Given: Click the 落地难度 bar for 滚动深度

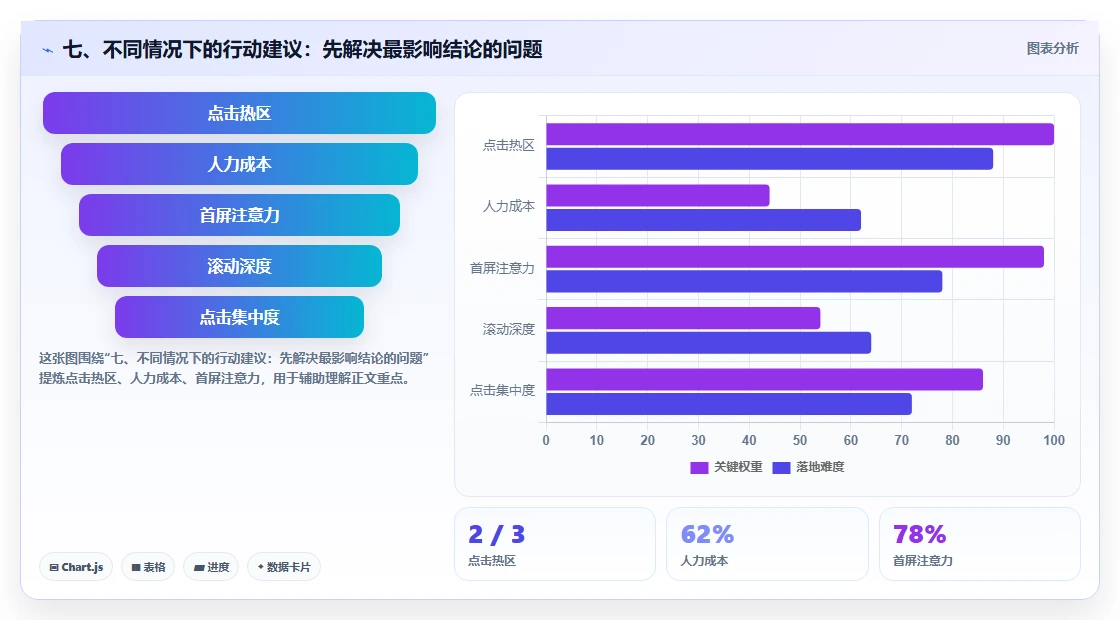Looking at the screenshot, I should pyautogui.click(x=709, y=343).
